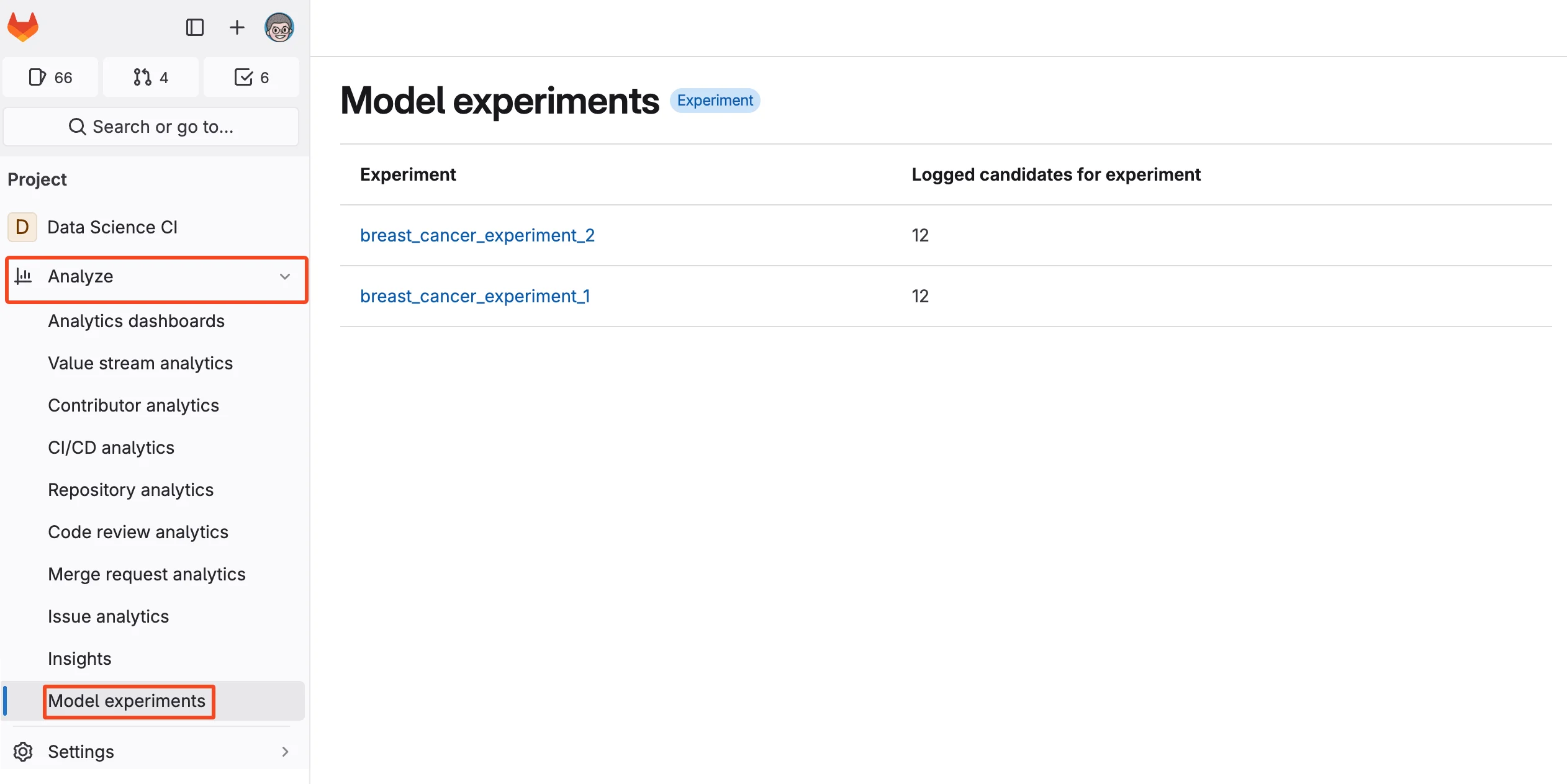Open the create new item plus icon
Viewport: 1567px width, 784px height.
click(237, 27)
